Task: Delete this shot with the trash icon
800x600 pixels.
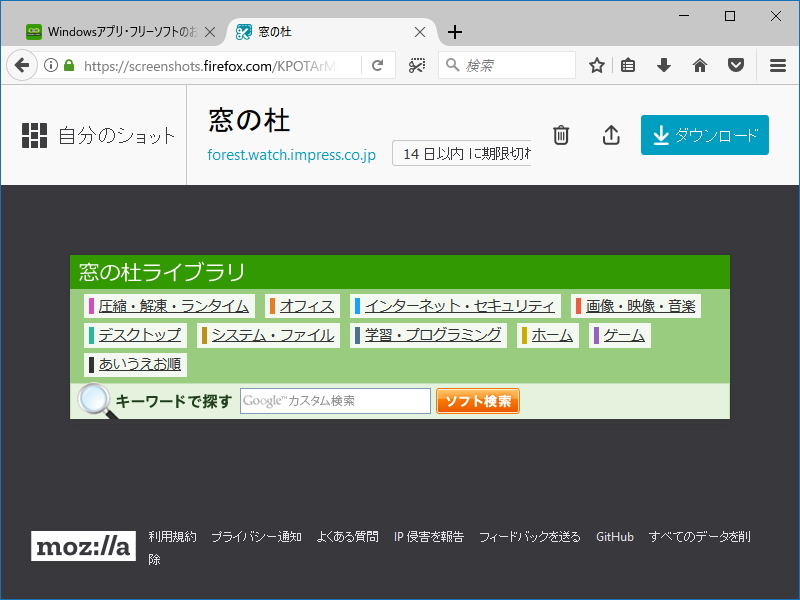Action: [560, 133]
